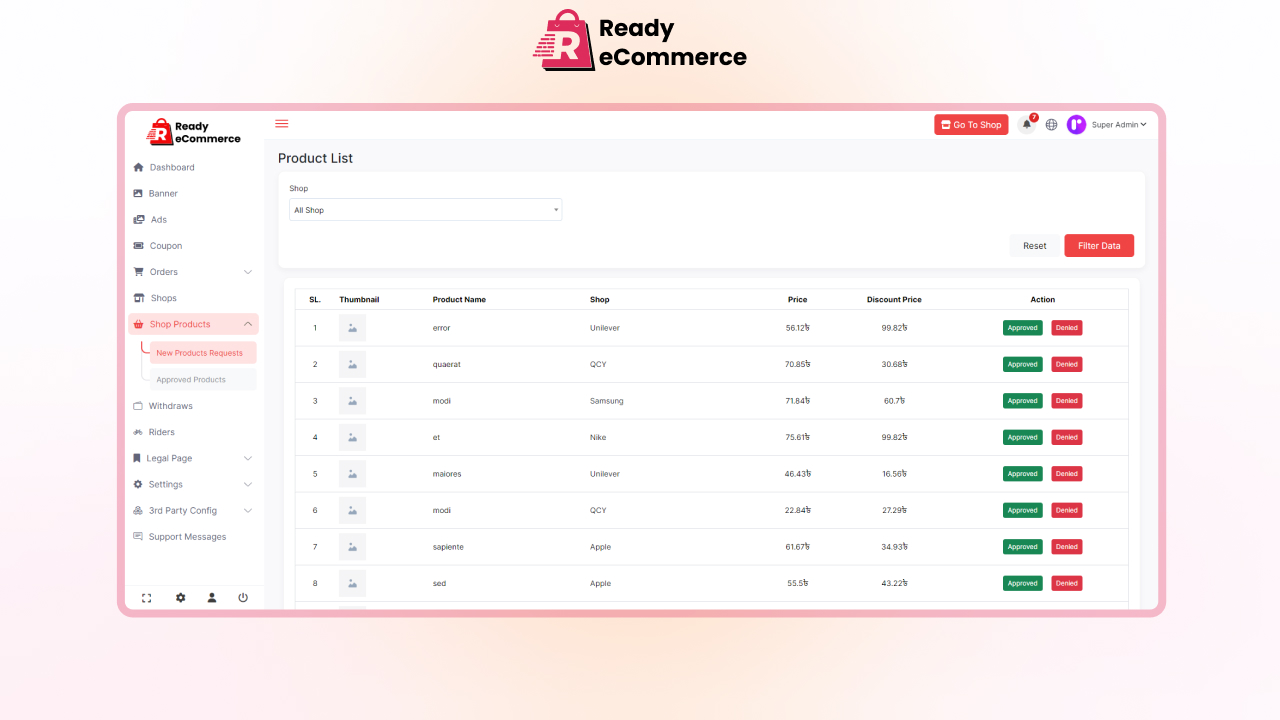
Task: Open the Dashboard from the sidebar
Action: (x=170, y=167)
